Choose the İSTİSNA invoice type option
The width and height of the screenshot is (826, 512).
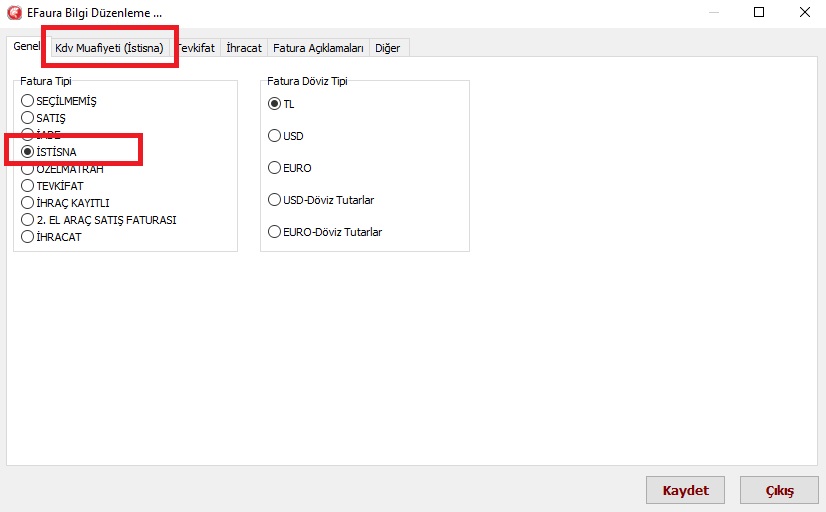28,152
